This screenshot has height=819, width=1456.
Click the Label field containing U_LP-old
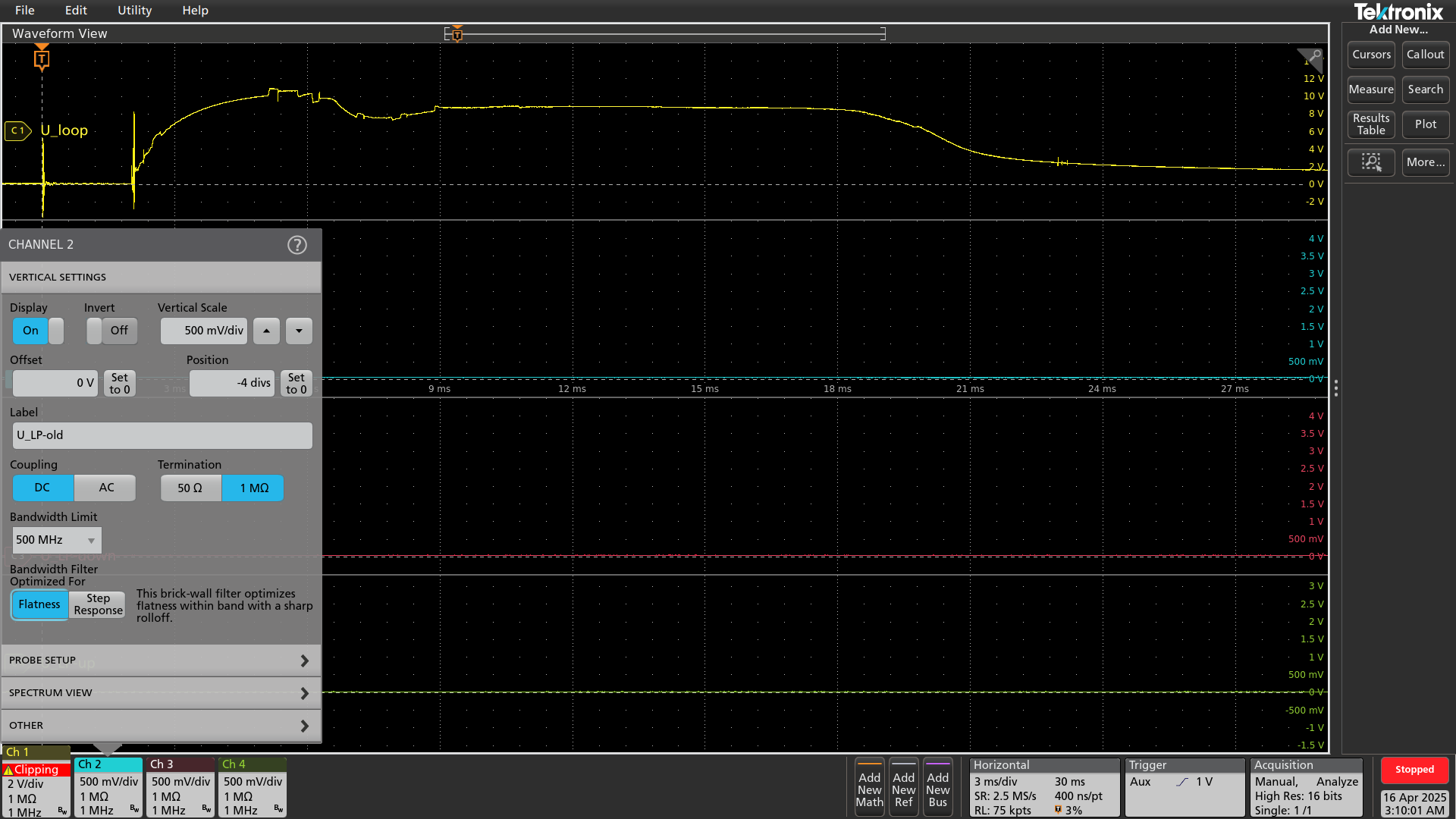pyautogui.click(x=162, y=435)
